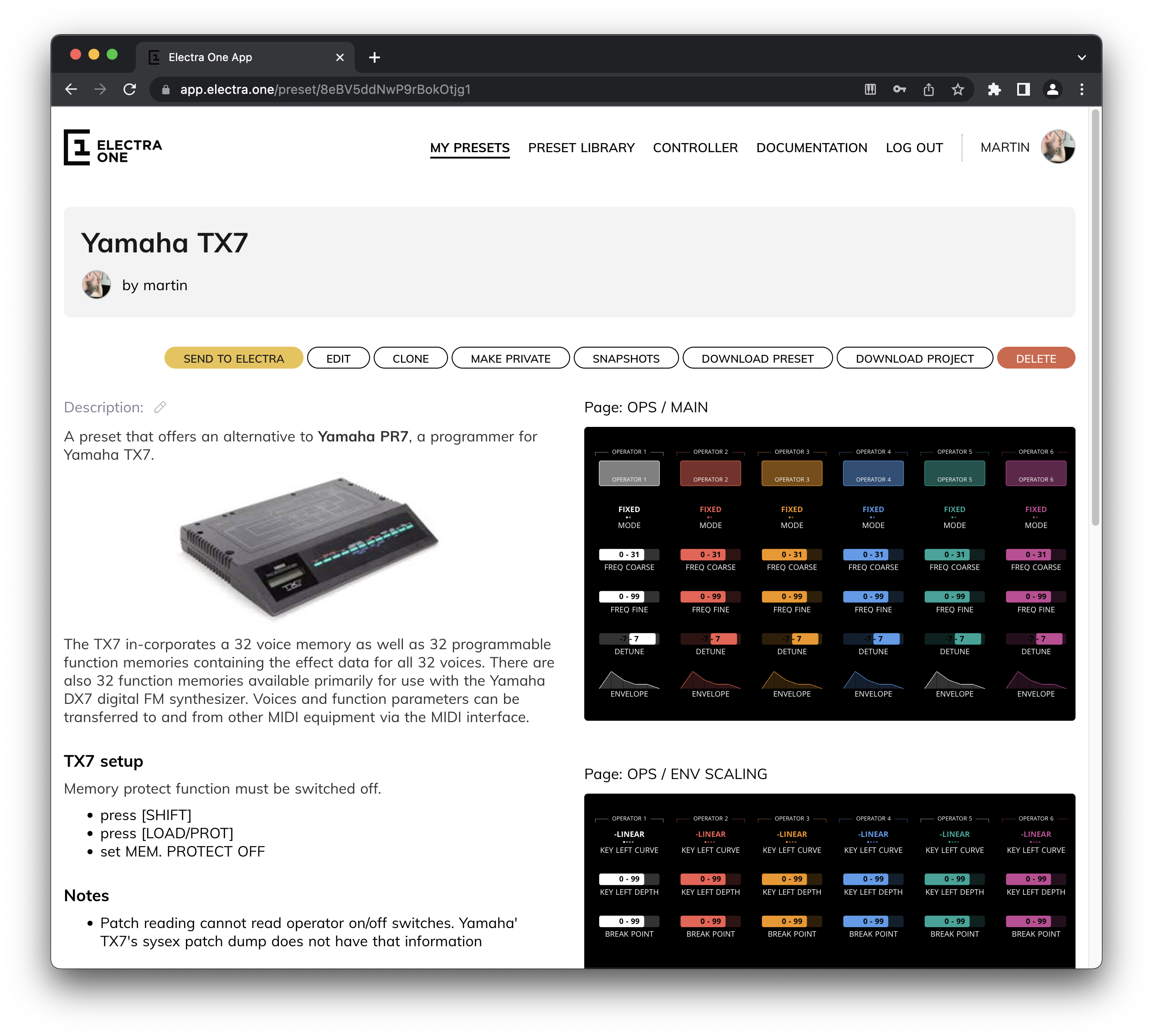Click the share icon in the browser toolbar
This screenshot has width=1153, height=1036.
point(929,89)
